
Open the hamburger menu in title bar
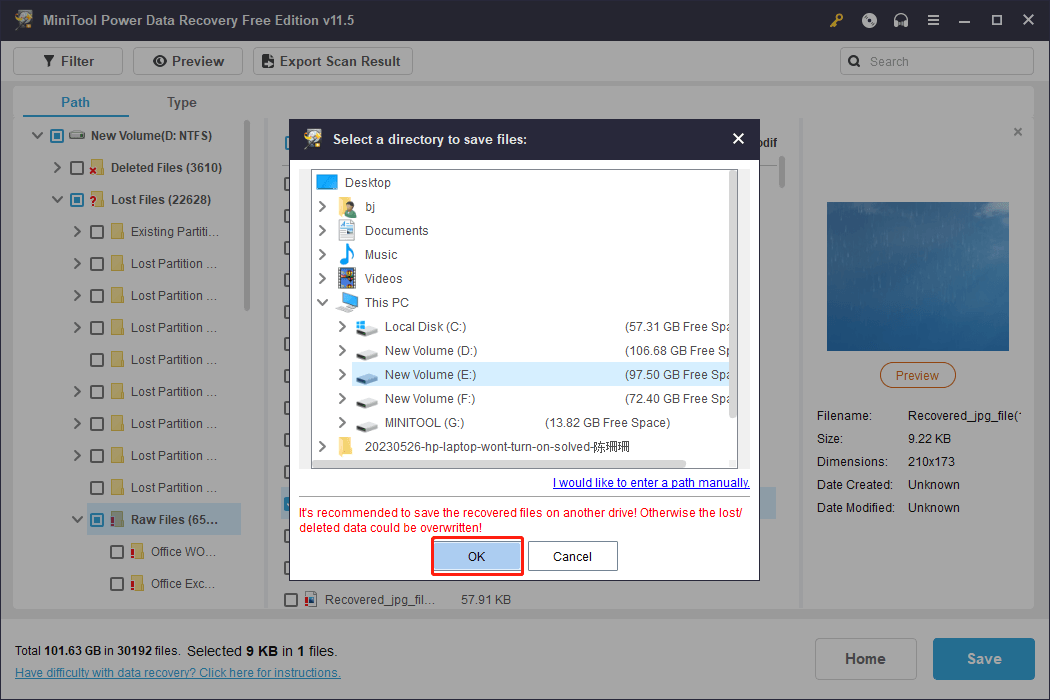932,20
